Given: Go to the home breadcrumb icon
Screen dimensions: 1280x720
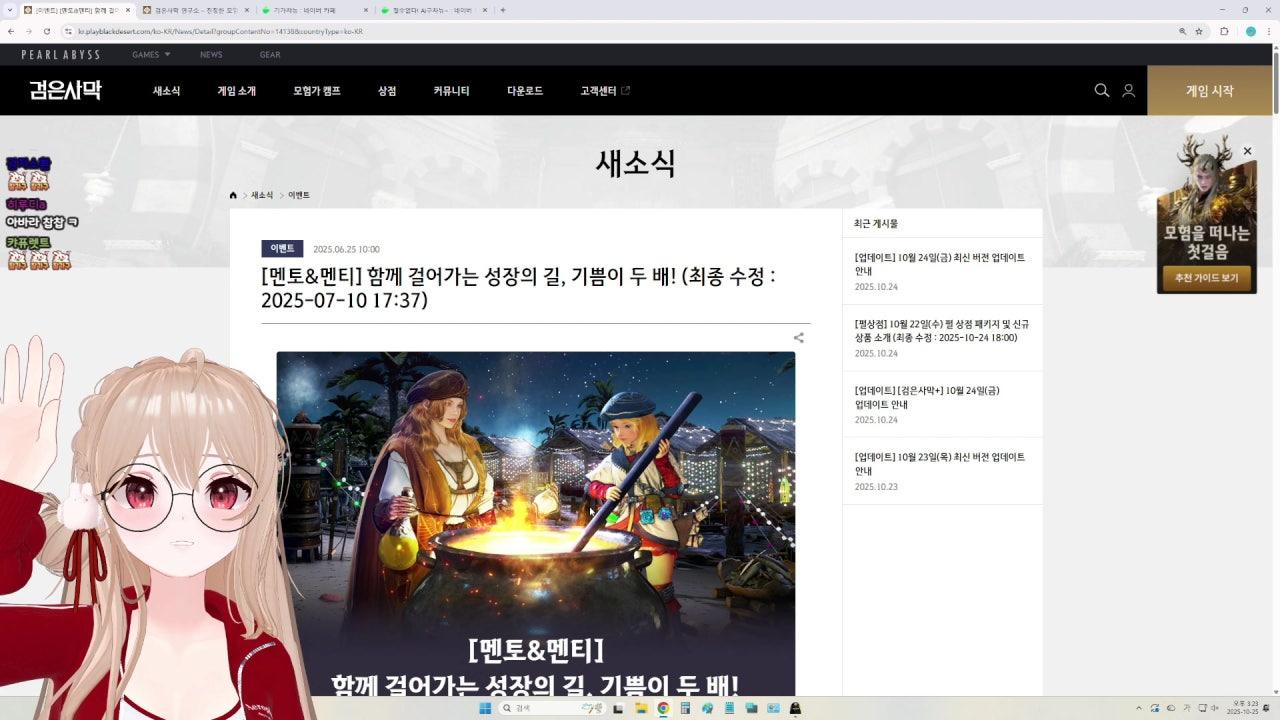Looking at the screenshot, I should click(x=233, y=195).
